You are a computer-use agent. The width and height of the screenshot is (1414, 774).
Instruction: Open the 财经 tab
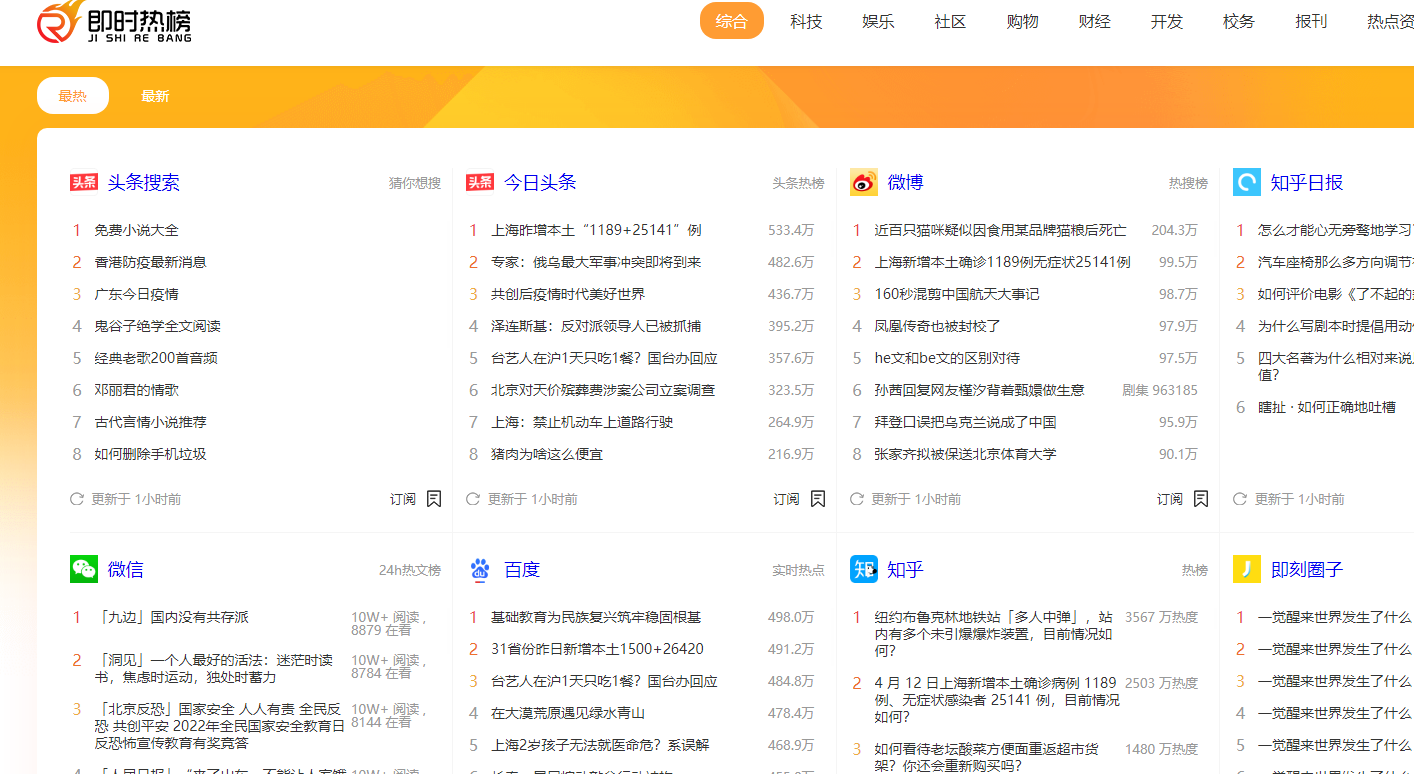(x=1094, y=21)
